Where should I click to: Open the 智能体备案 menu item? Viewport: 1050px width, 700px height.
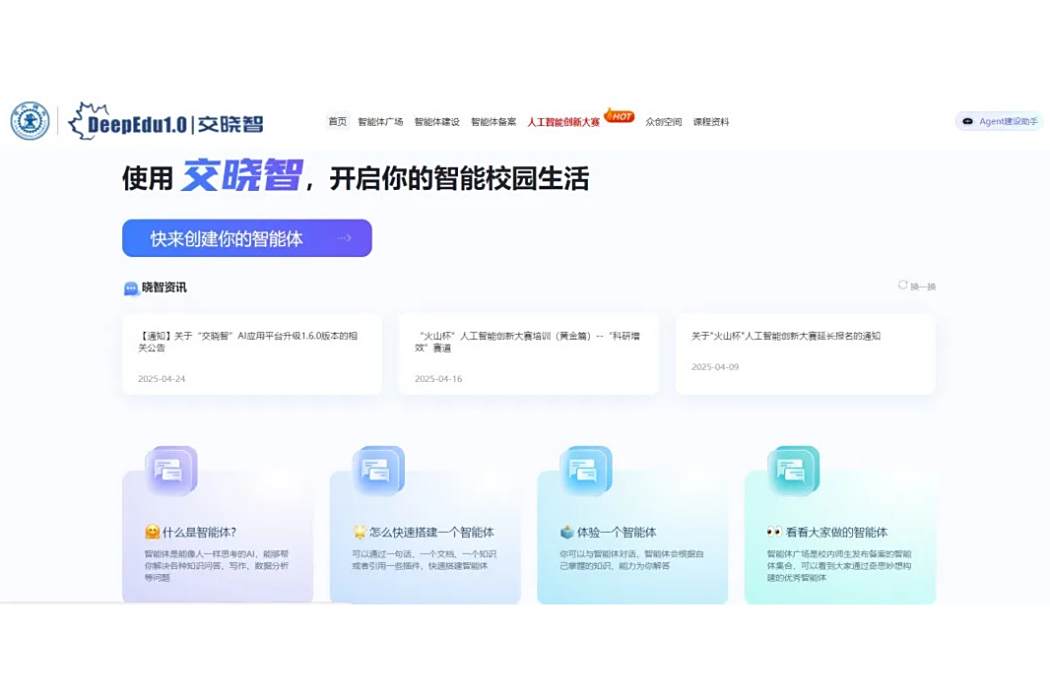coord(494,122)
